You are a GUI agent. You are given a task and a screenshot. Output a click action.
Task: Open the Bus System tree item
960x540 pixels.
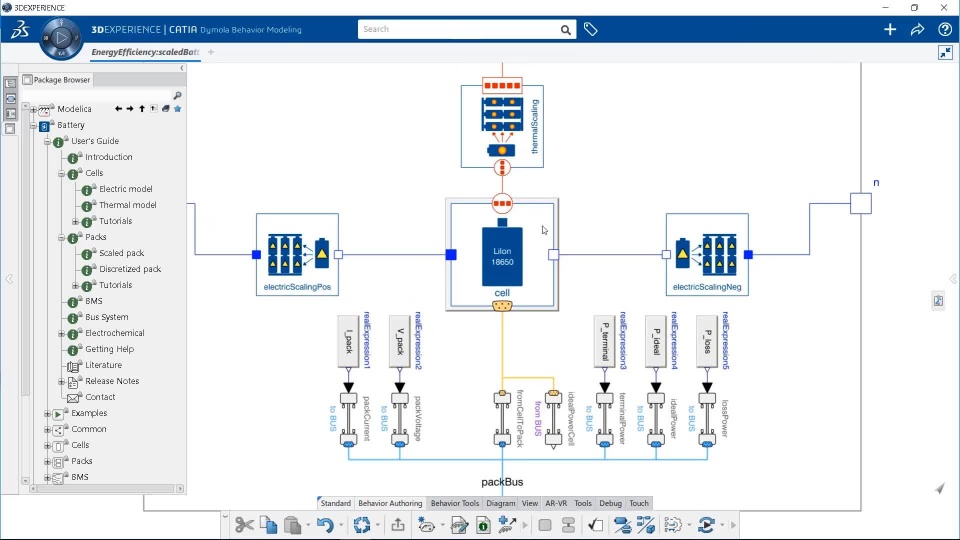107,317
